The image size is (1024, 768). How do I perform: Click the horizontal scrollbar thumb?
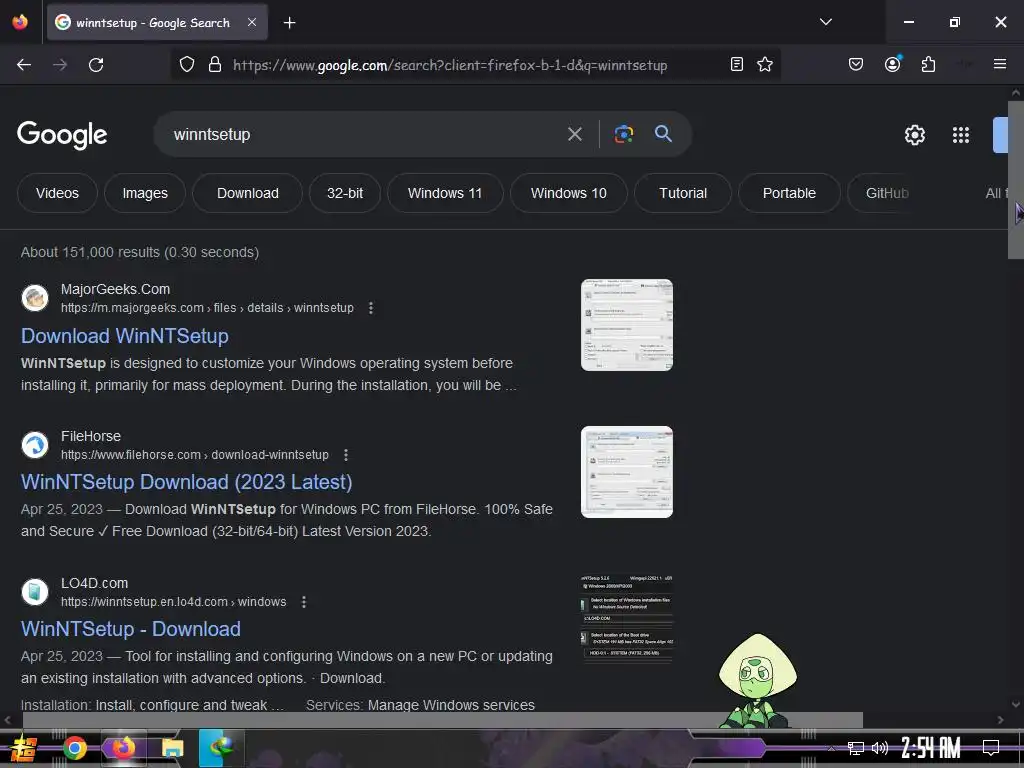coord(443,720)
